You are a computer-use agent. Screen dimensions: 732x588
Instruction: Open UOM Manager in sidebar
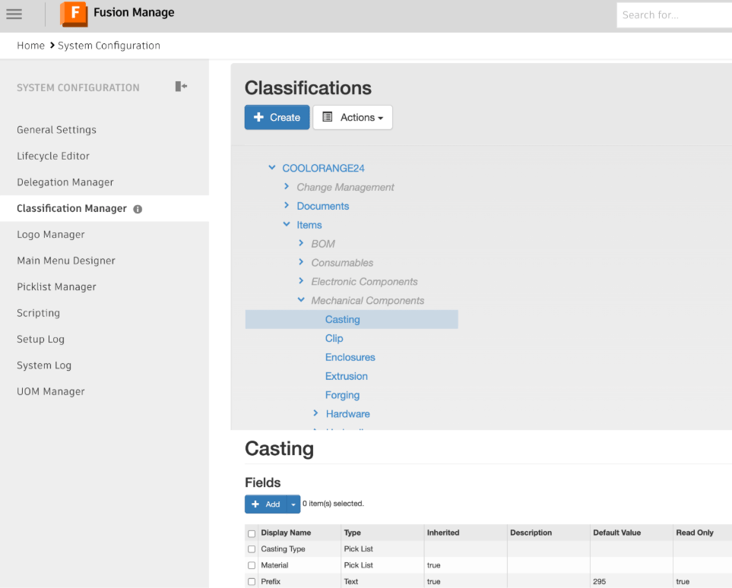(x=51, y=391)
